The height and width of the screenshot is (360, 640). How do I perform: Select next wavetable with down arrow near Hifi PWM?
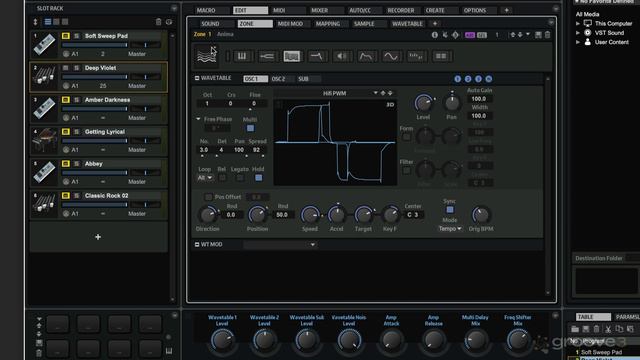390,93
